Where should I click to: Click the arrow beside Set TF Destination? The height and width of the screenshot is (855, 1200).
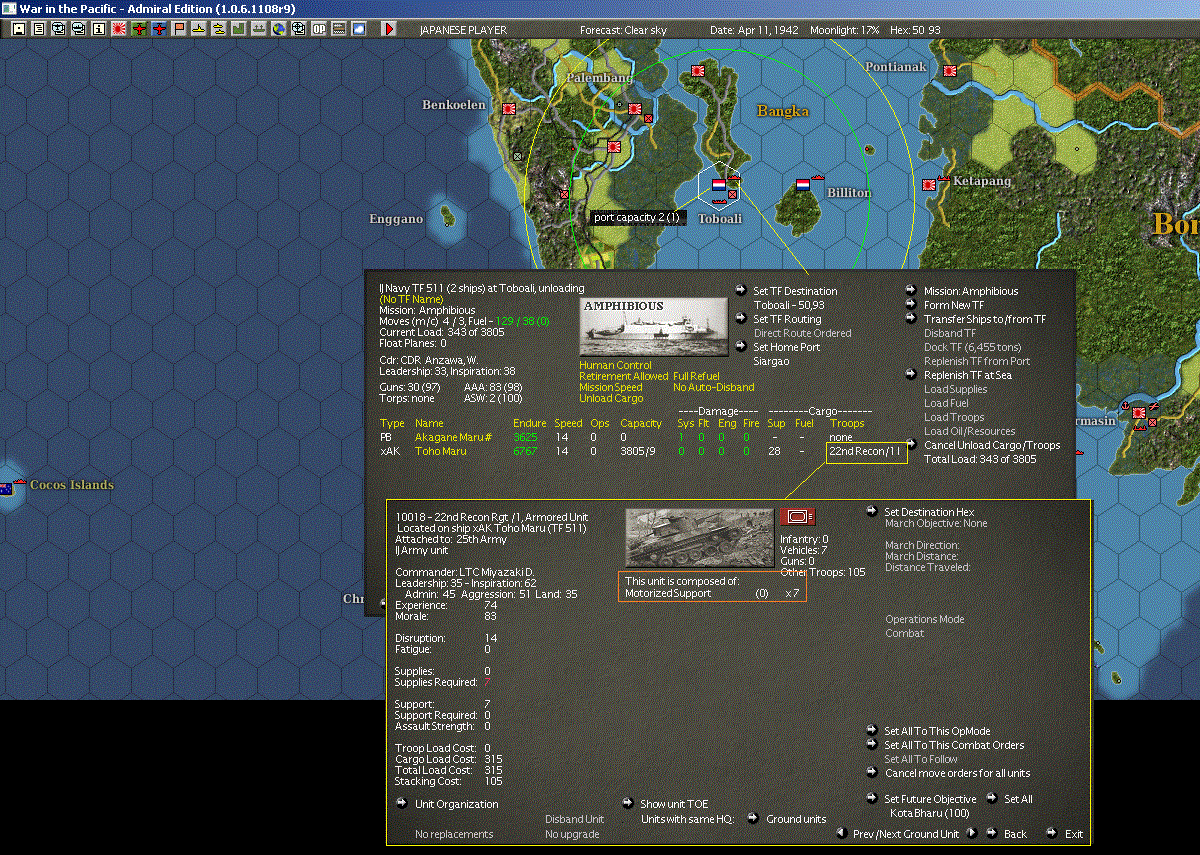pyautogui.click(x=741, y=291)
